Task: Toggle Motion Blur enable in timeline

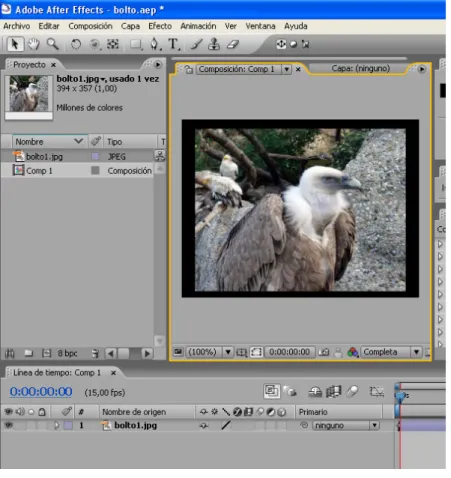Action: pyautogui.click(x=352, y=392)
